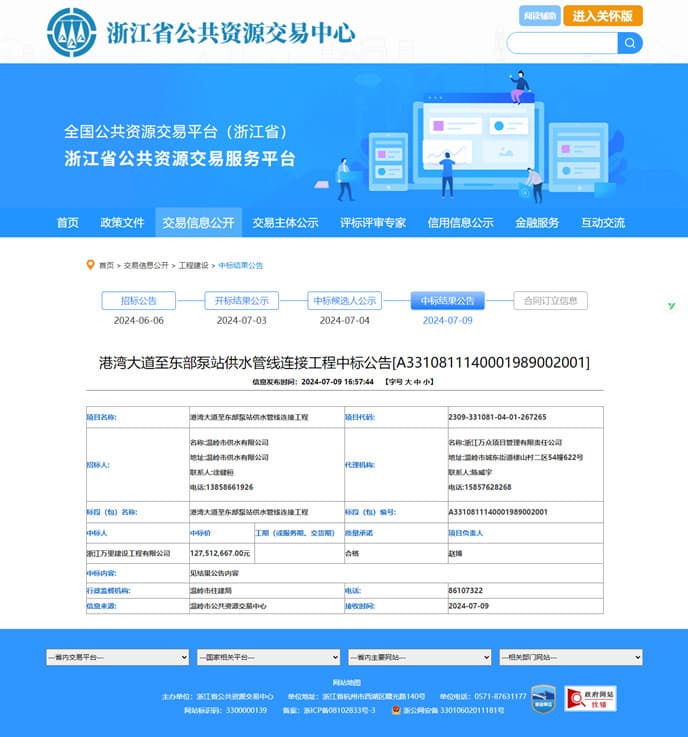Image resolution: width=688 pixels, height=737 pixels.
Task: Click the search magnifier icon
Action: [x=630, y=42]
